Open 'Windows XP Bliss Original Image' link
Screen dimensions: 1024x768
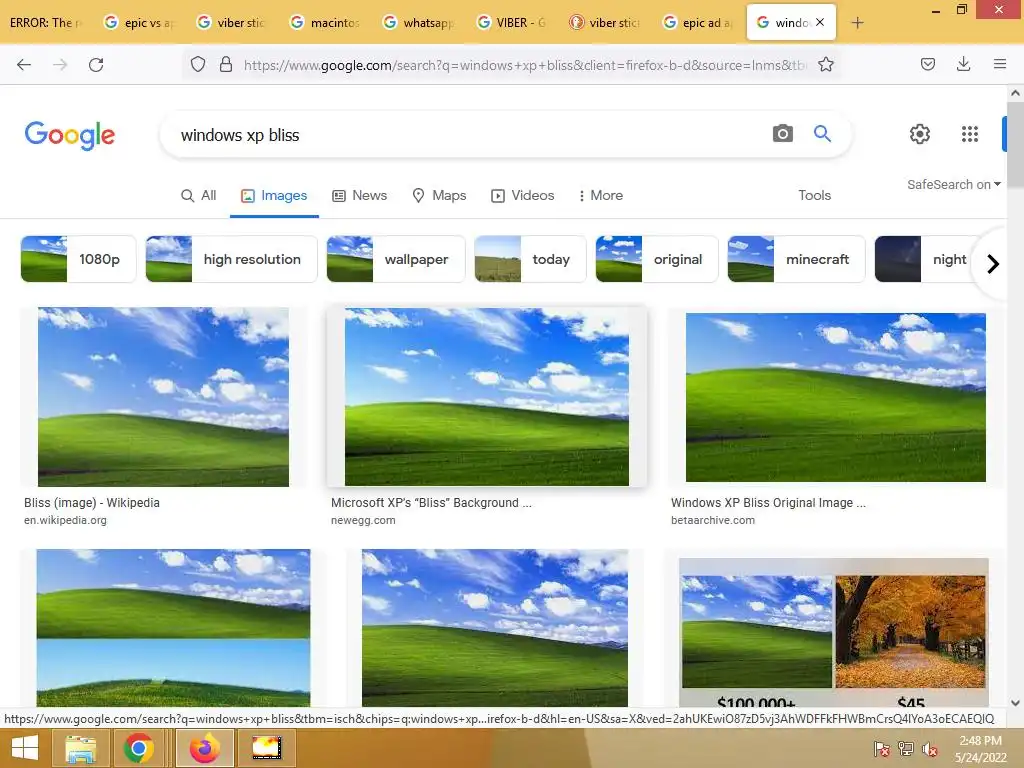pos(768,503)
